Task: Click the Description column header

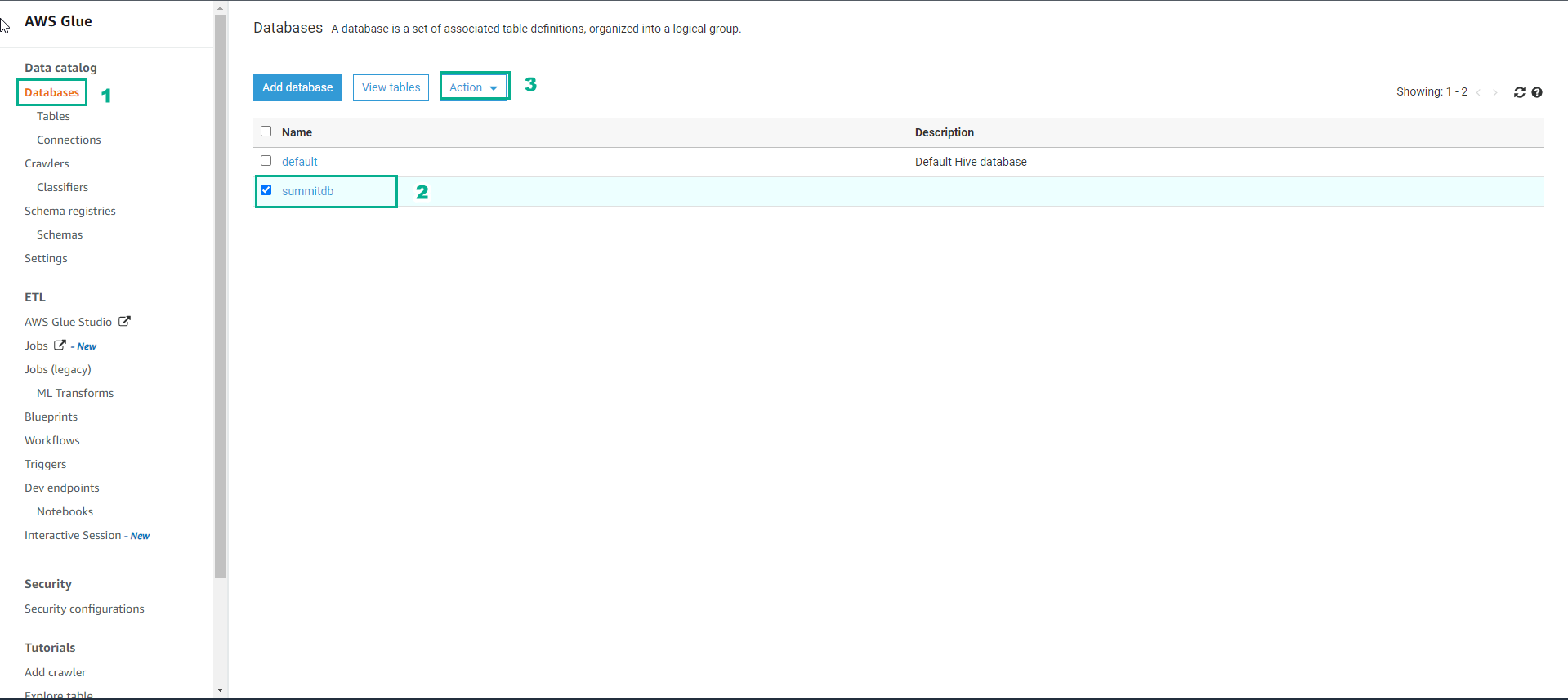Action: (x=945, y=132)
